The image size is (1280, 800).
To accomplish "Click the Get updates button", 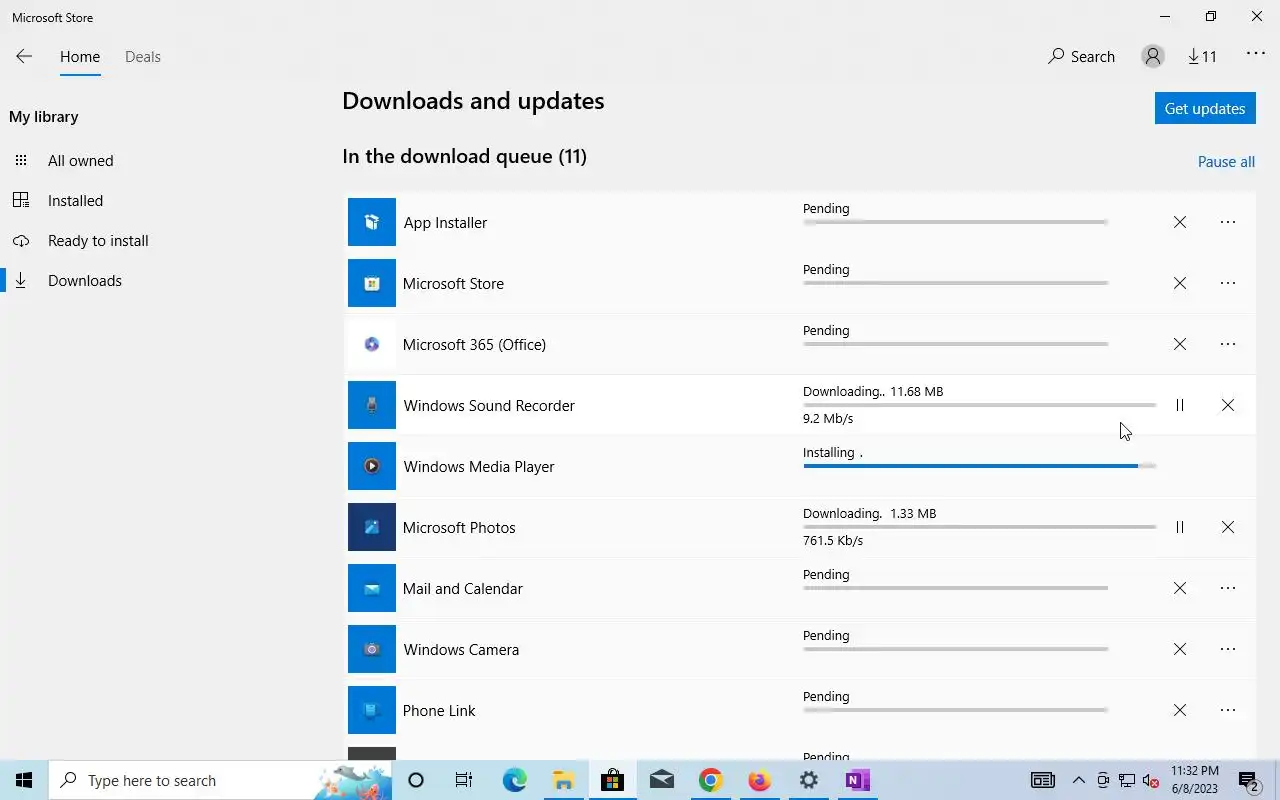I will pyautogui.click(x=1205, y=108).
